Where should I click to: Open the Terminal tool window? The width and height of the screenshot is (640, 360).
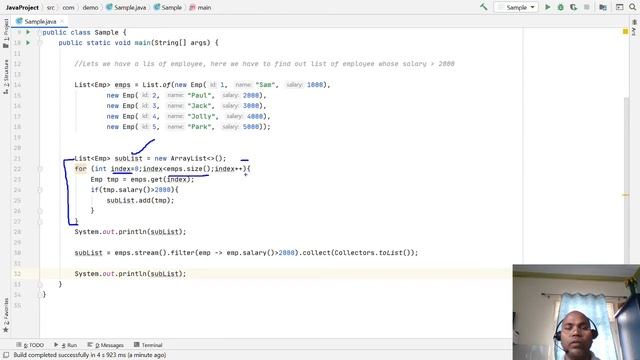148,345
